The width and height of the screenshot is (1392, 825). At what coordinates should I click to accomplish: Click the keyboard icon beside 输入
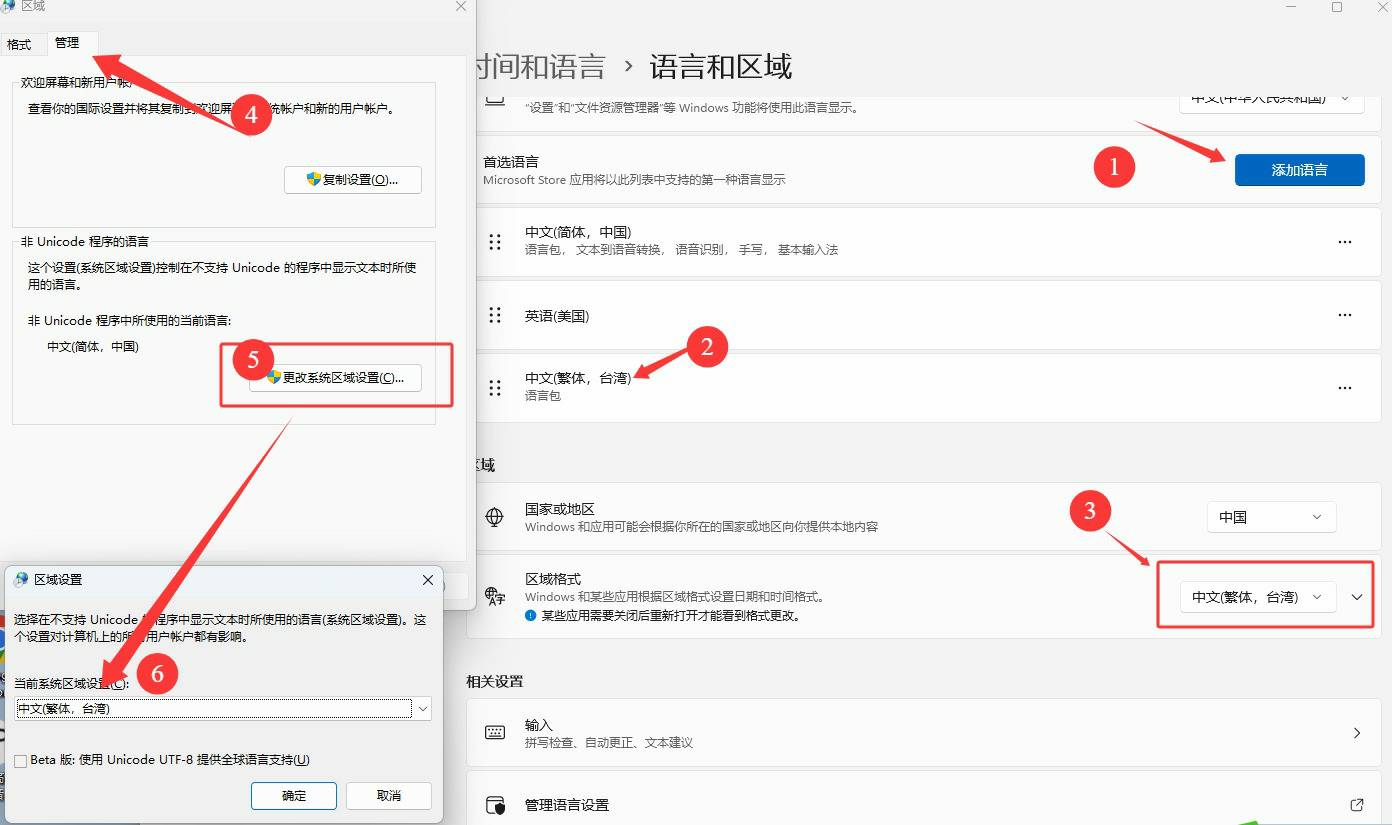[x=494, y=733]
